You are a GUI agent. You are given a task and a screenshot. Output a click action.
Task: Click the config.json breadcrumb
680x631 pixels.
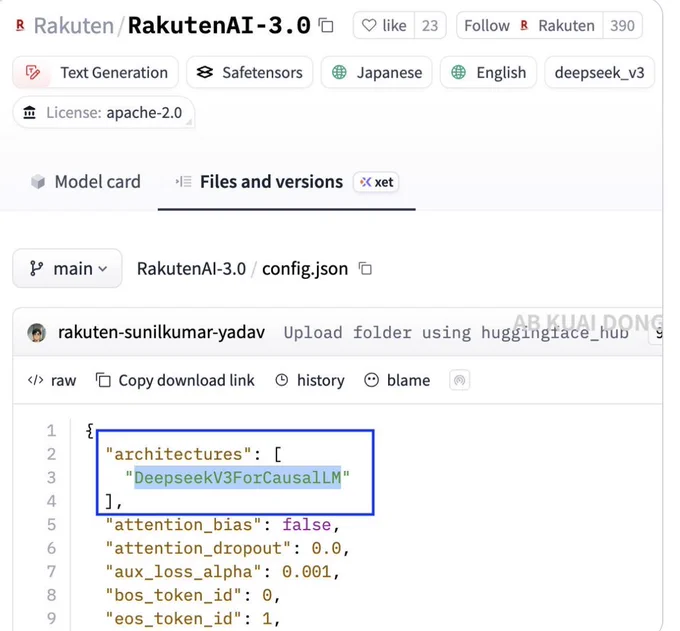[x=305, y=269]
